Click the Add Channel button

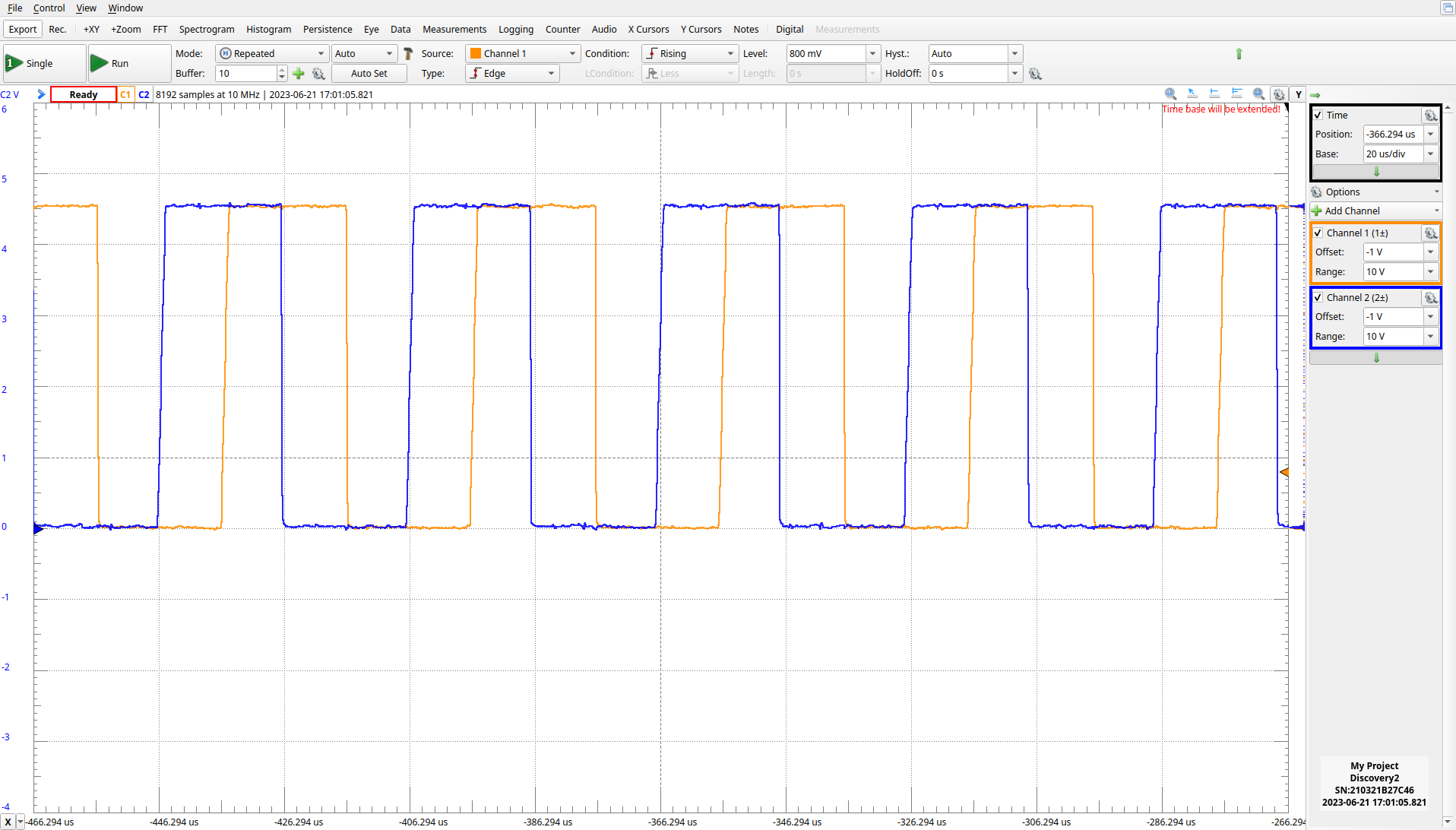tap(1375, 211)
